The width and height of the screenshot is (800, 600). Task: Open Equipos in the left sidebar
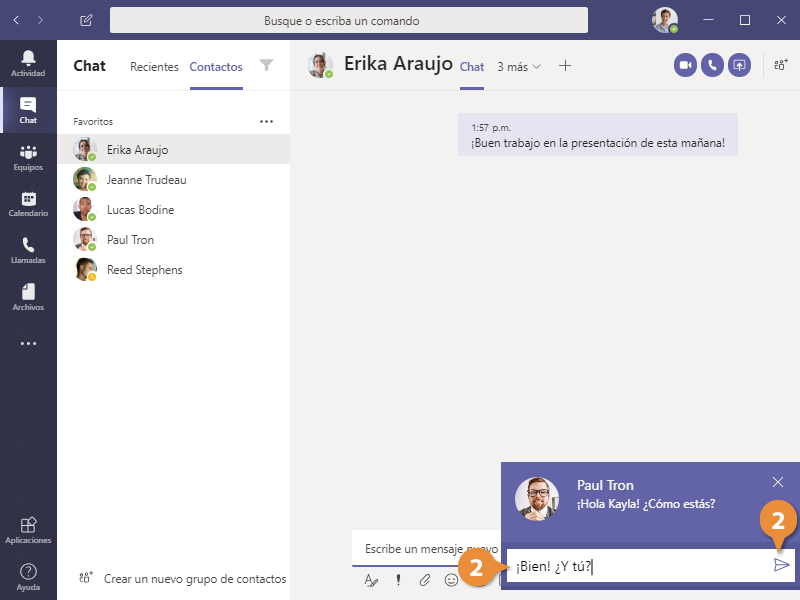[28, 158]
